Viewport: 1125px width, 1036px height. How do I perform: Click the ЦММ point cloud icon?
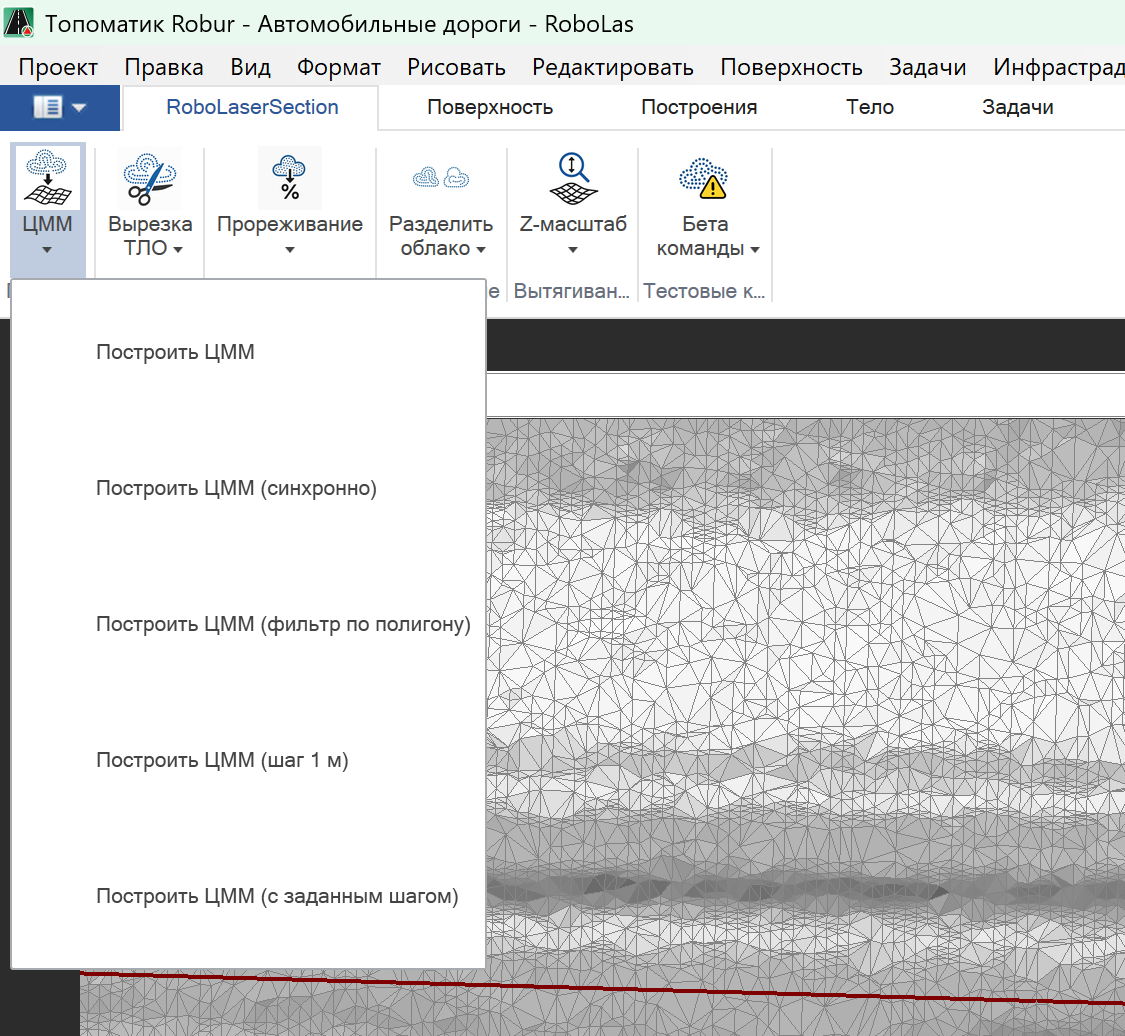tap(48, 177)
